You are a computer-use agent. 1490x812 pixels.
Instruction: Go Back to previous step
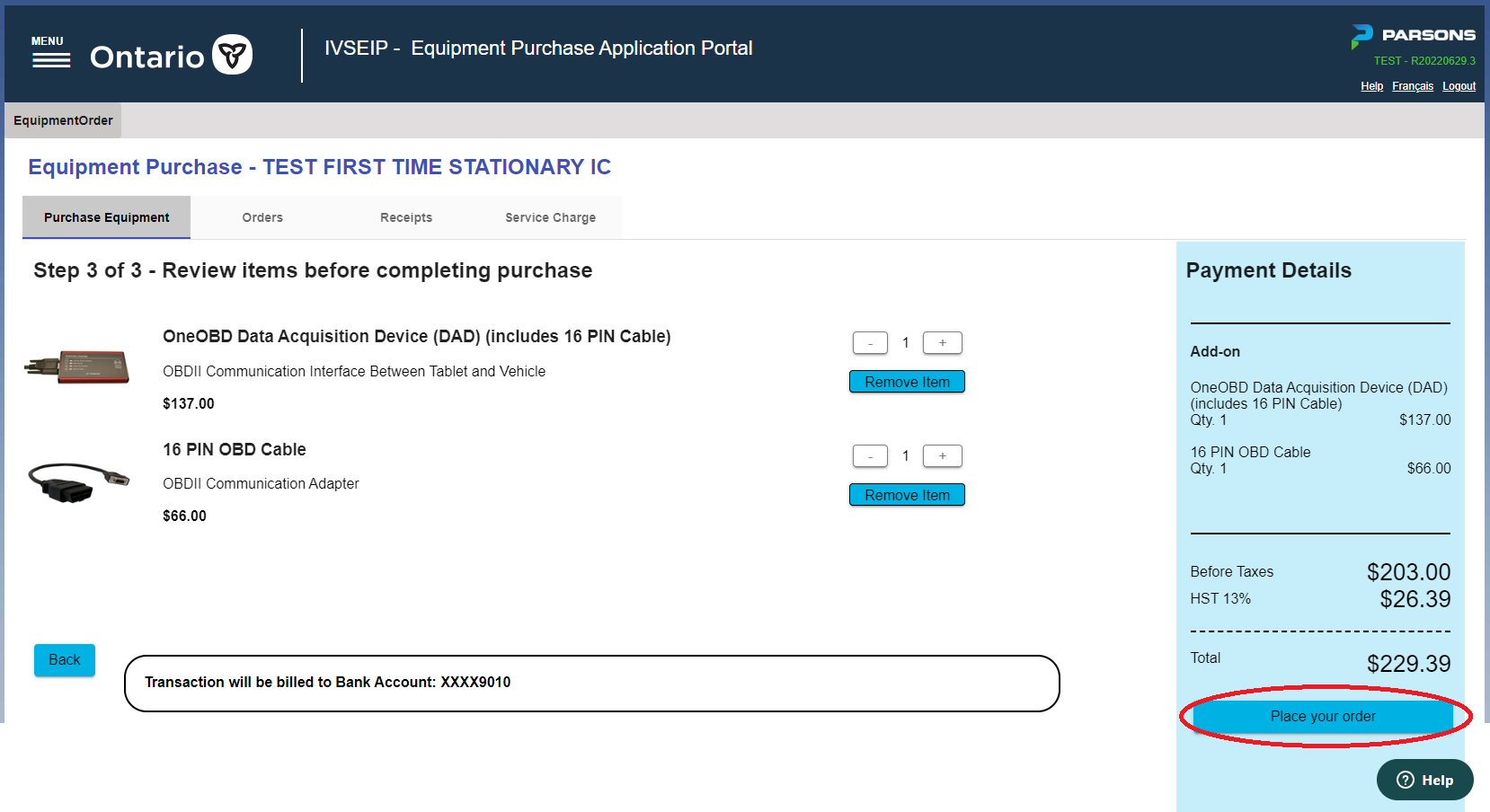(x=65, y=660)
